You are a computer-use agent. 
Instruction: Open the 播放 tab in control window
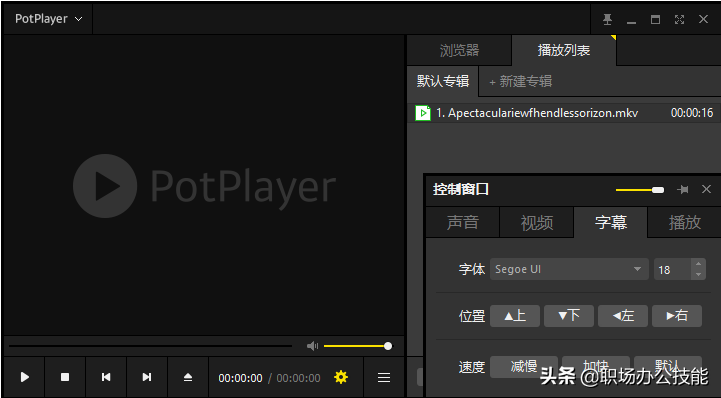point(684,222)
